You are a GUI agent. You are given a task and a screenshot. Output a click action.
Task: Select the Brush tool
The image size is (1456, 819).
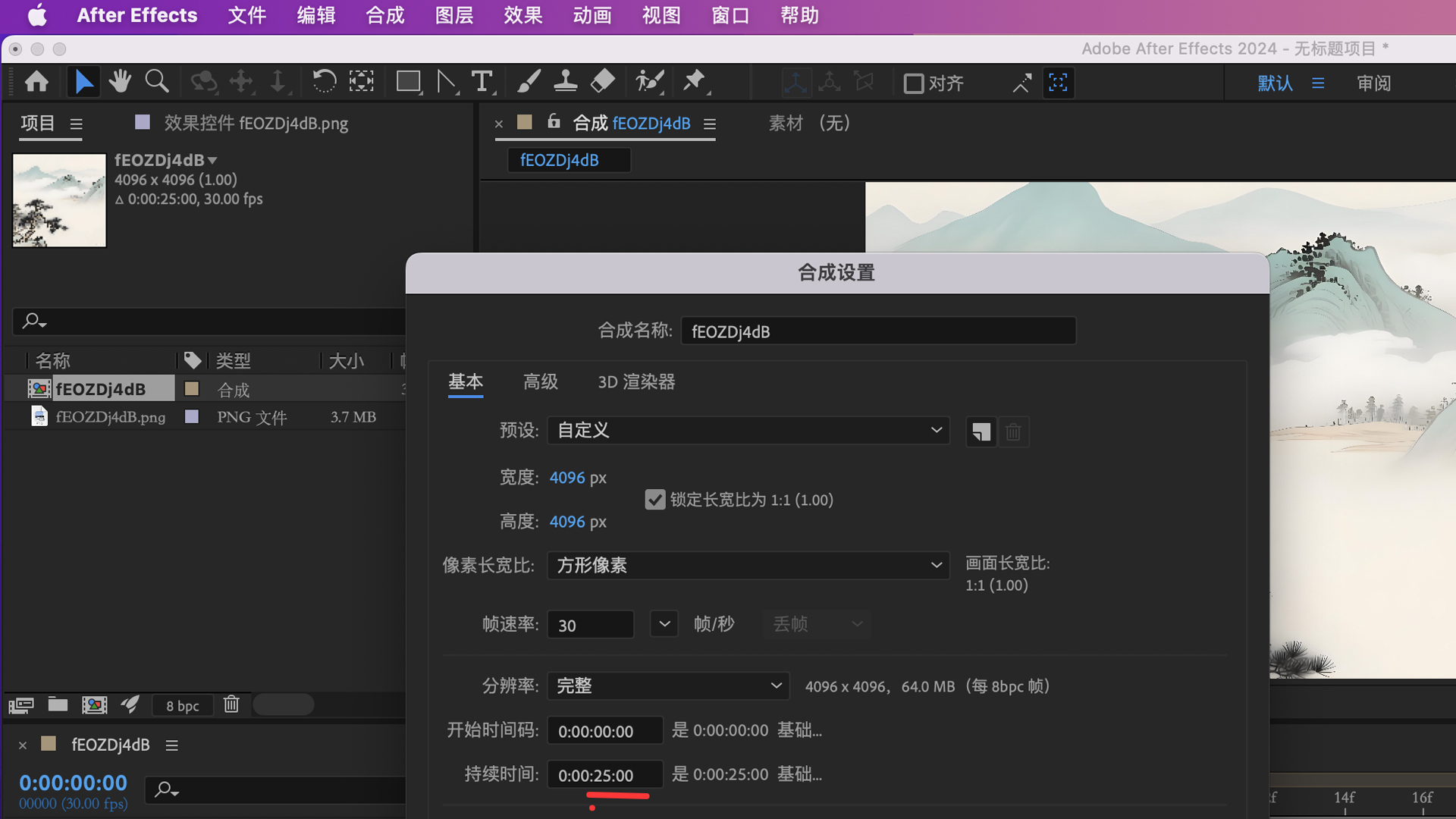(529, 81)
